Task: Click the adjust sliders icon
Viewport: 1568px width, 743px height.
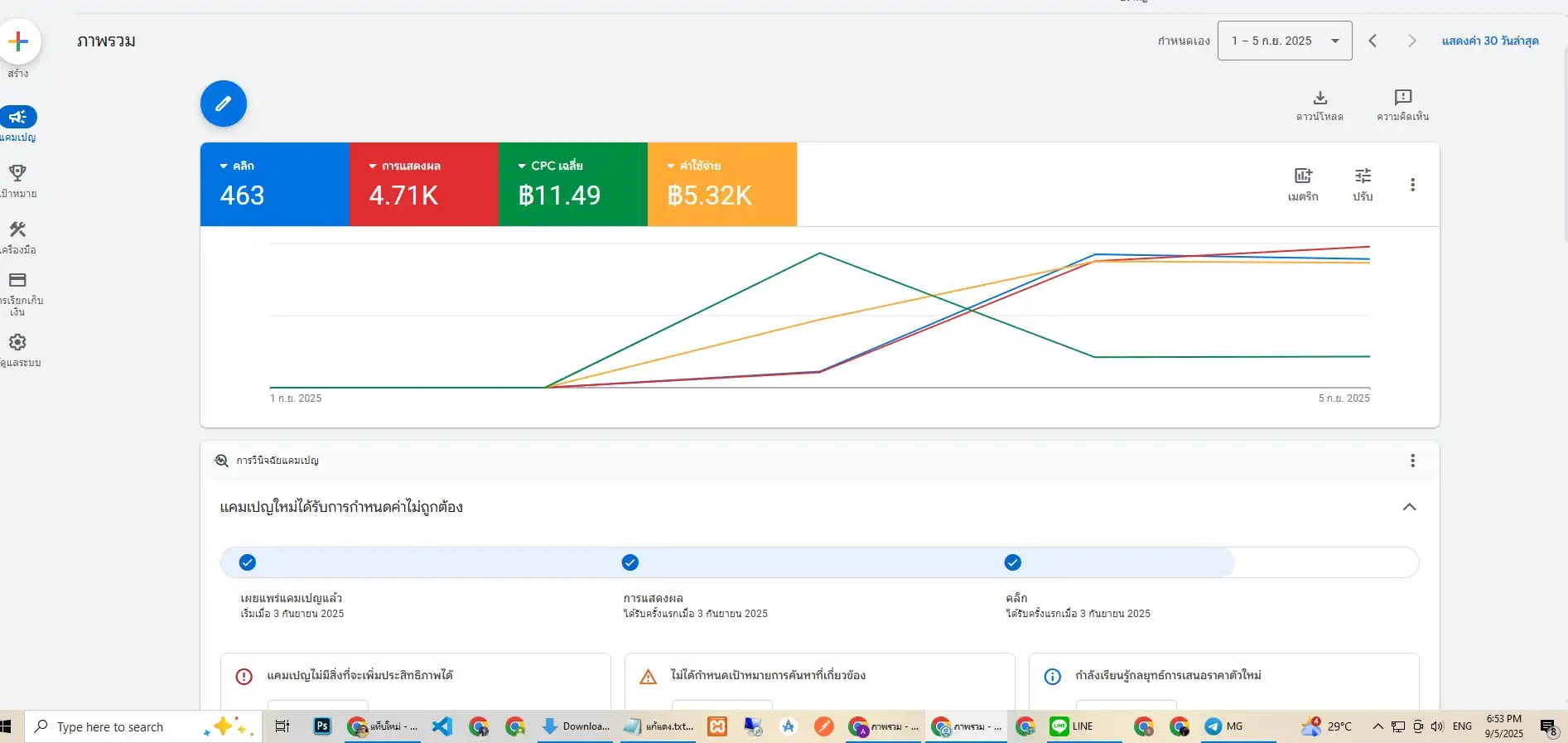Action: (1363, 176)
